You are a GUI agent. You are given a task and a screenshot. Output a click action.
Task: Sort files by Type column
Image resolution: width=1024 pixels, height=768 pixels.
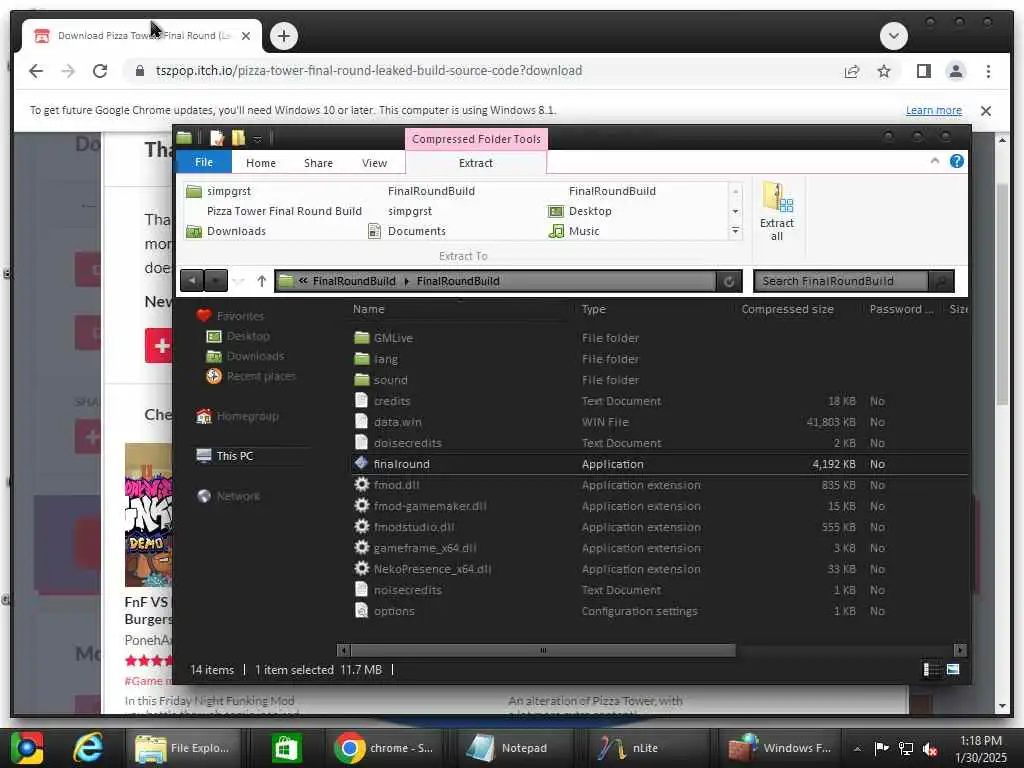[x=594, y=310]
